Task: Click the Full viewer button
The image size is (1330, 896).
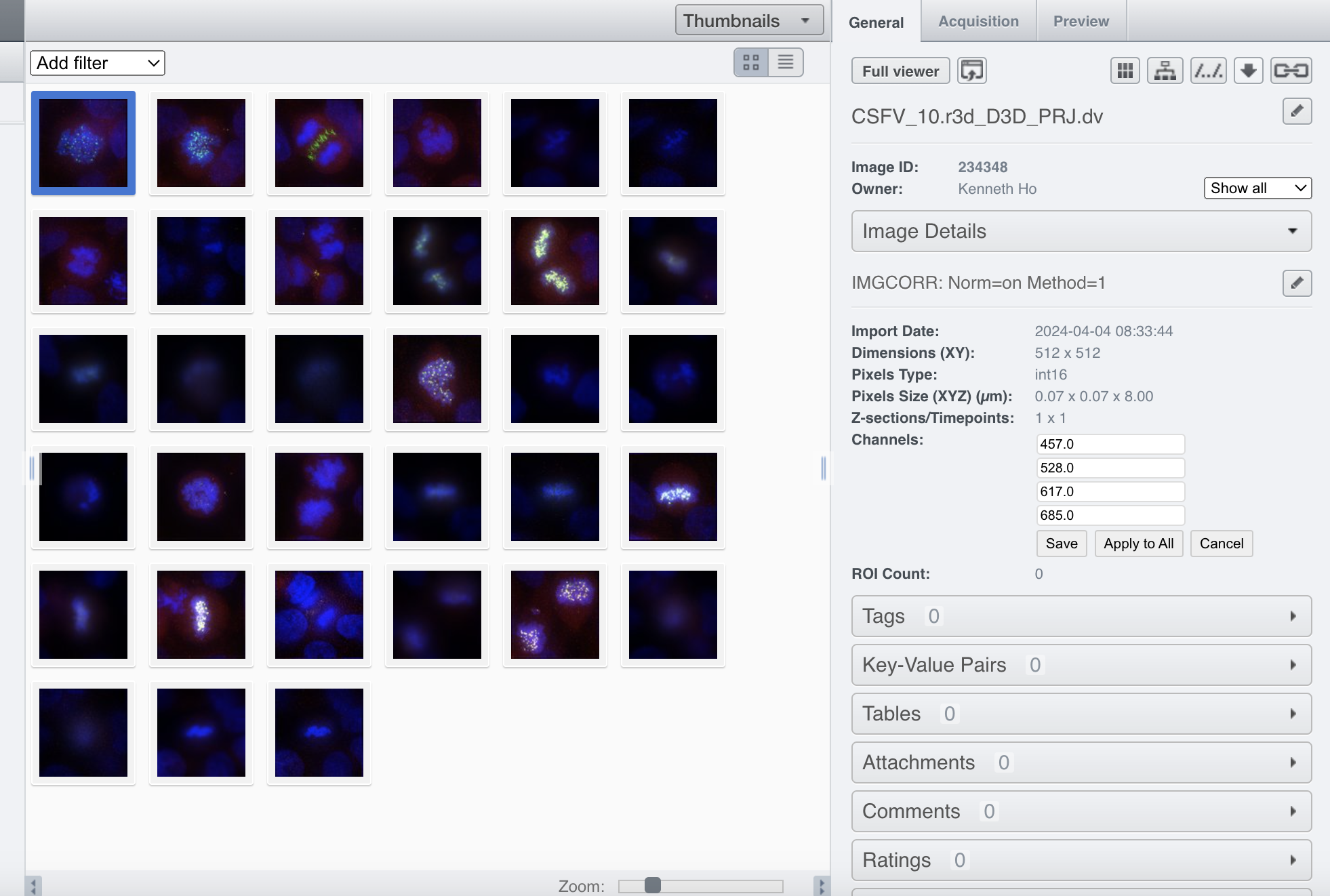Action: click(900, 71)
